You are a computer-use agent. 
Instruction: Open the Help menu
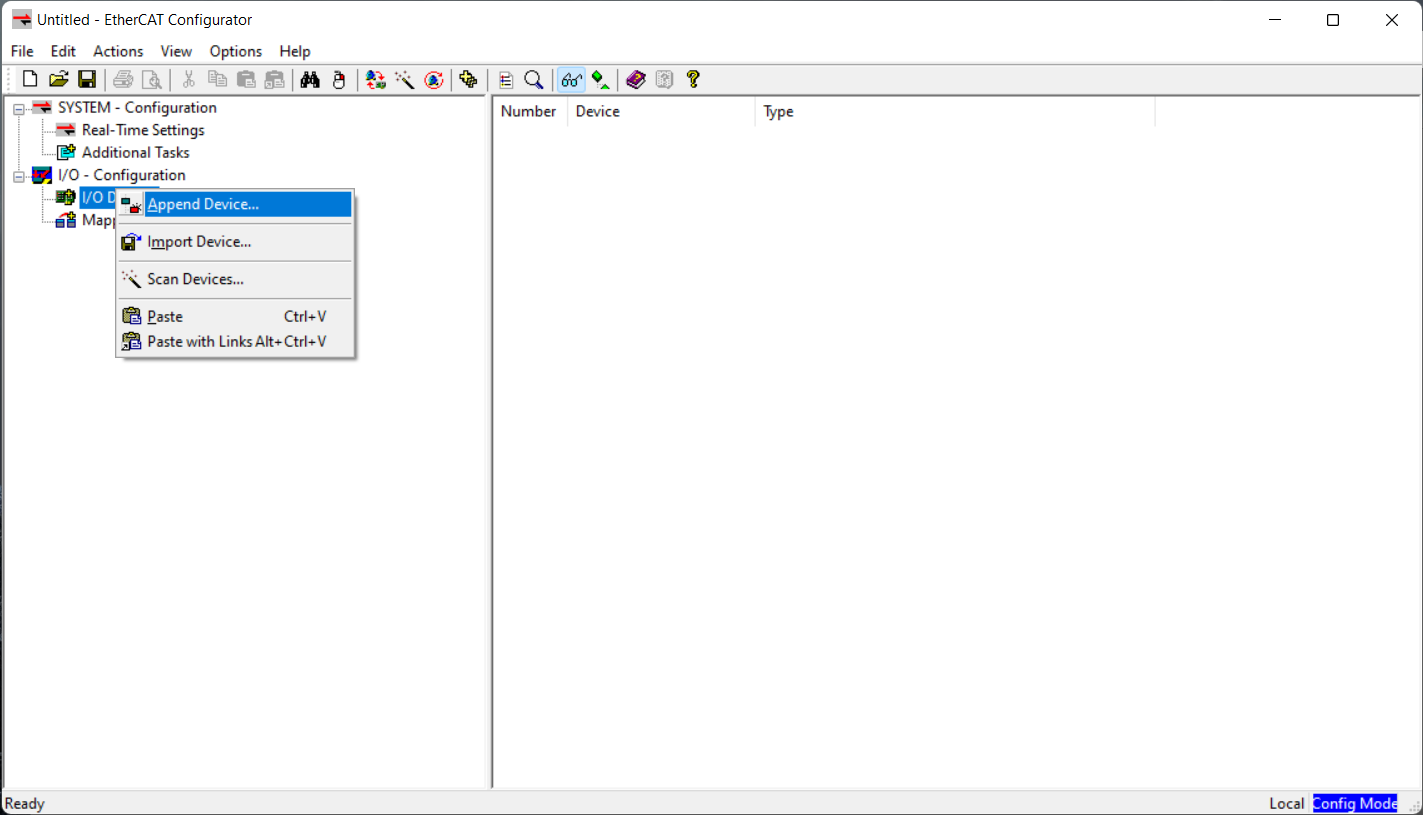point(295,51)
